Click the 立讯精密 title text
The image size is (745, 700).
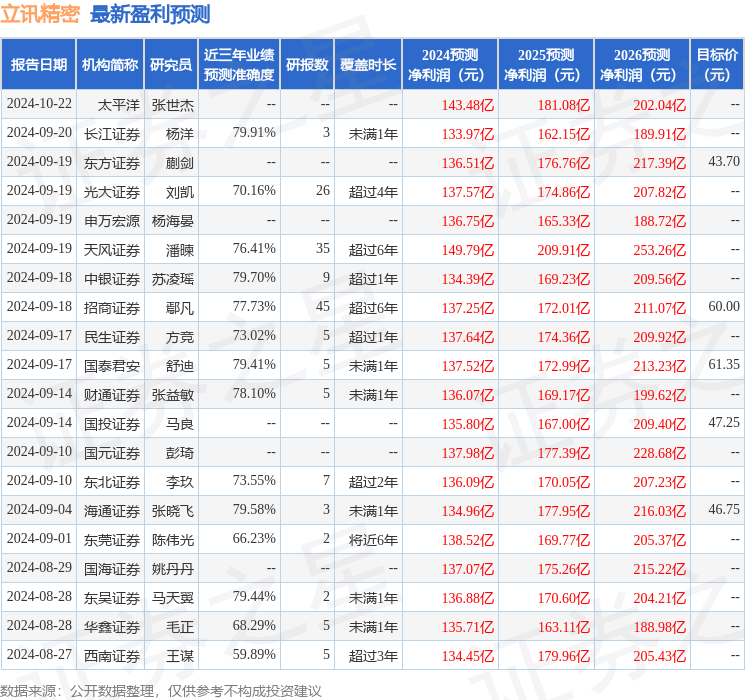click(x=40, y=14)
